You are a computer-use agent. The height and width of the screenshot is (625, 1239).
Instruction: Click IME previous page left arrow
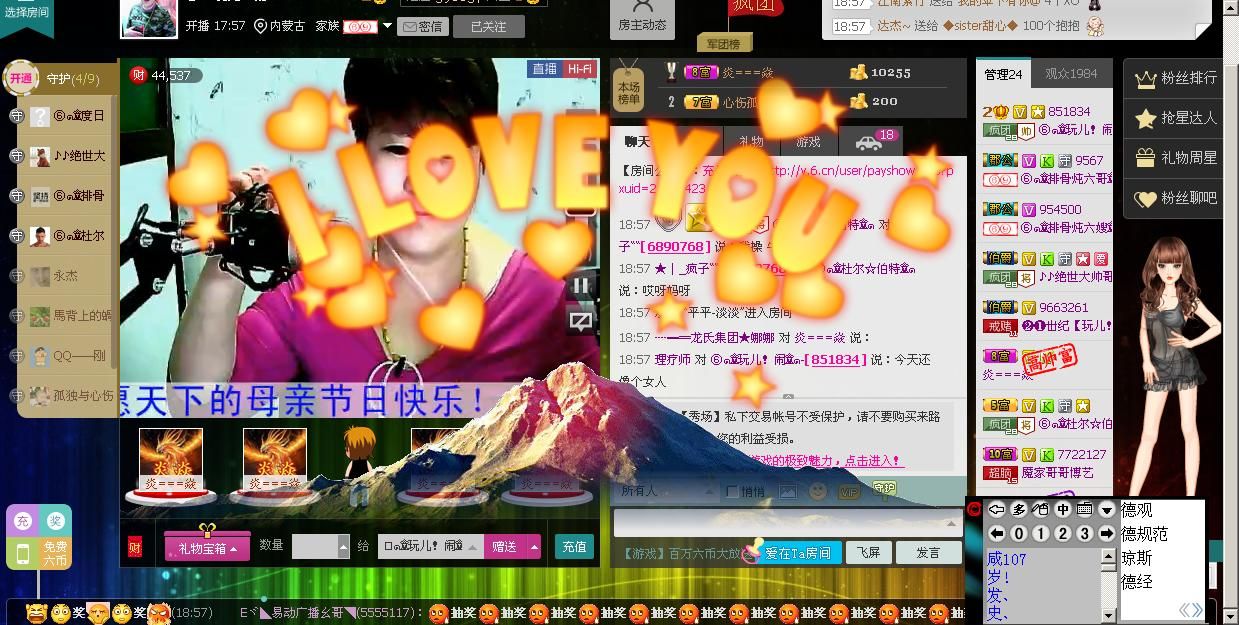click(996, 534)
